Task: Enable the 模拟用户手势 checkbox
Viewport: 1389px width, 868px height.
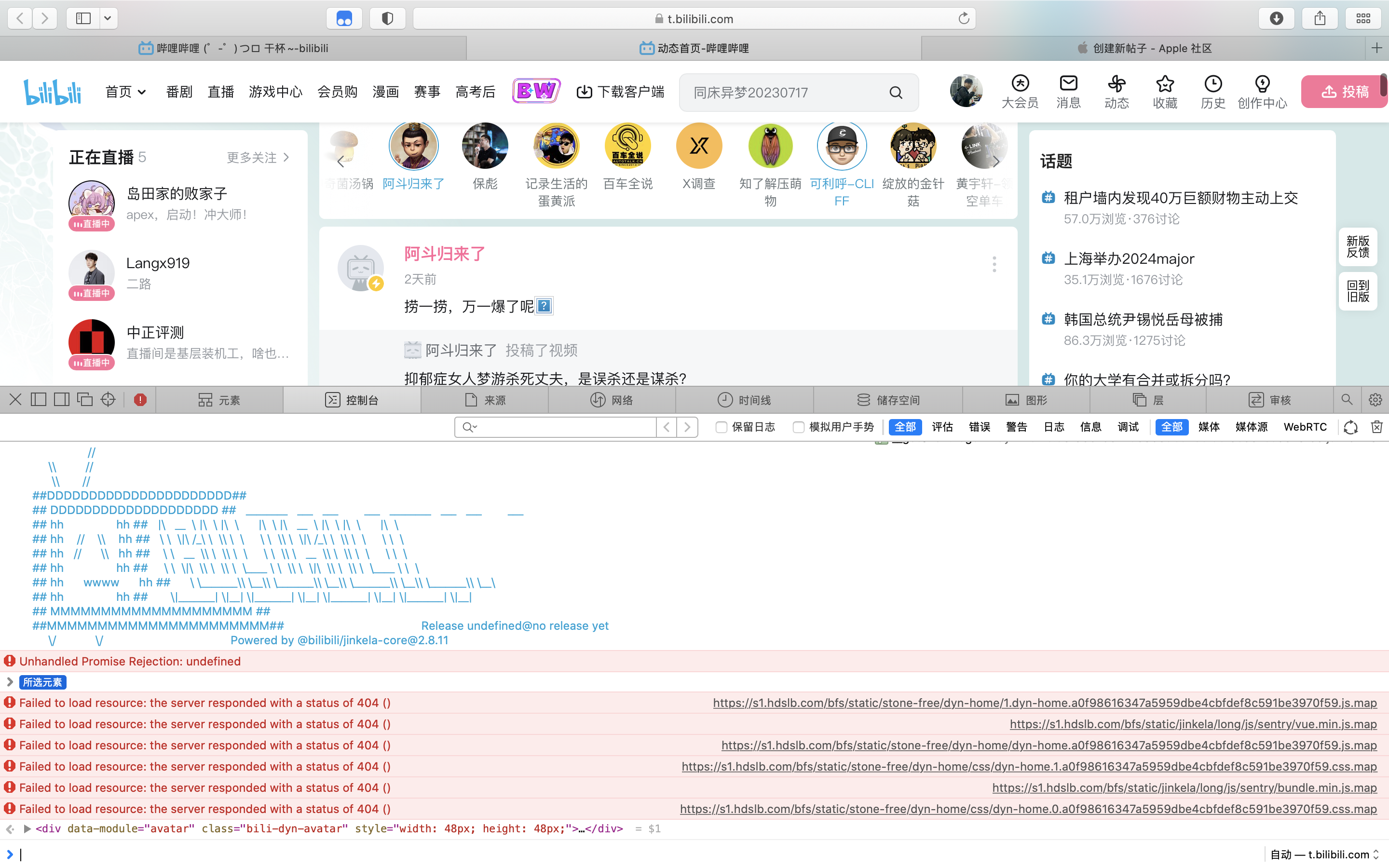Action: (x=798, y=427)
